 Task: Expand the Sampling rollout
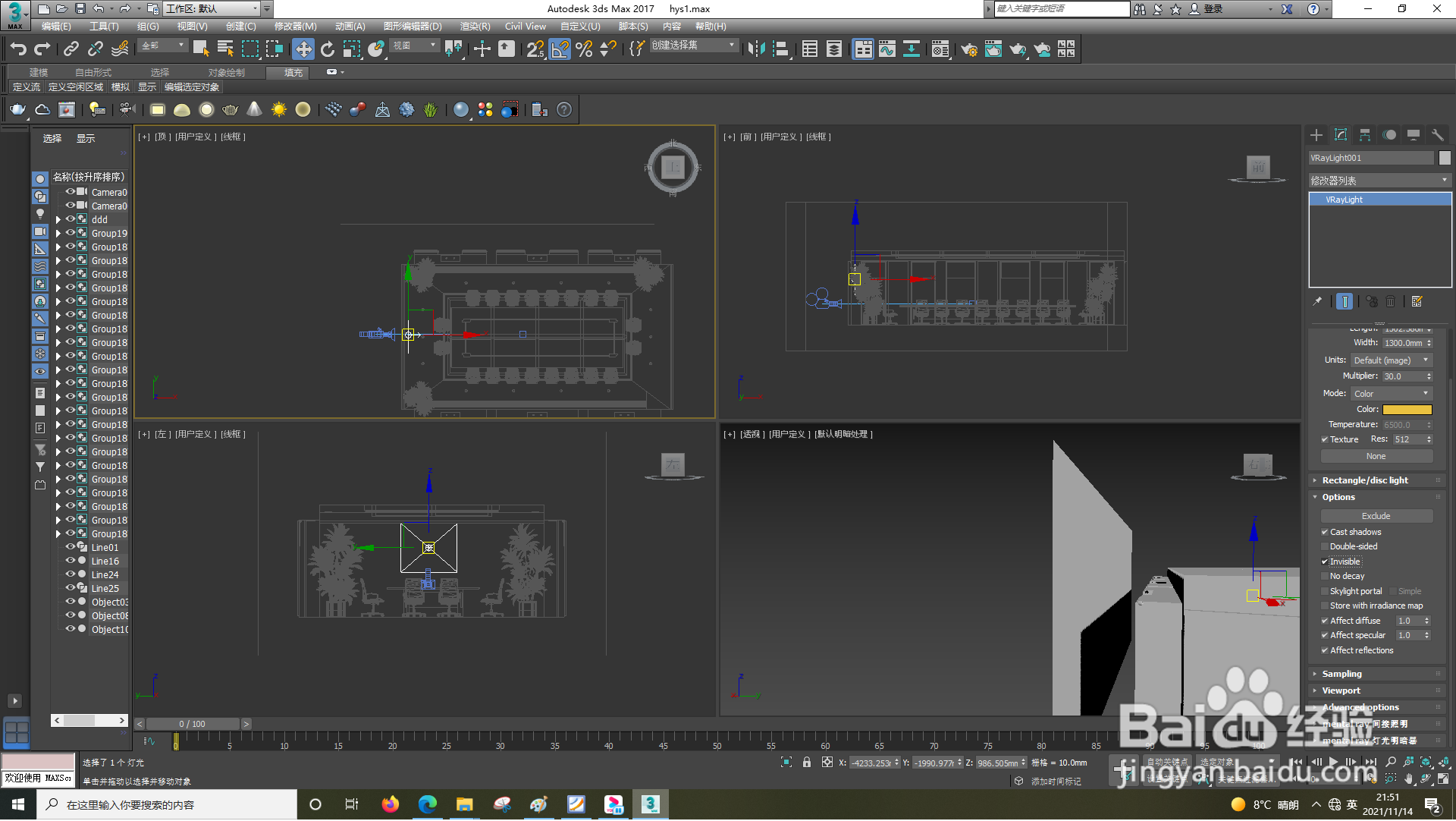tap(1341, 675)
